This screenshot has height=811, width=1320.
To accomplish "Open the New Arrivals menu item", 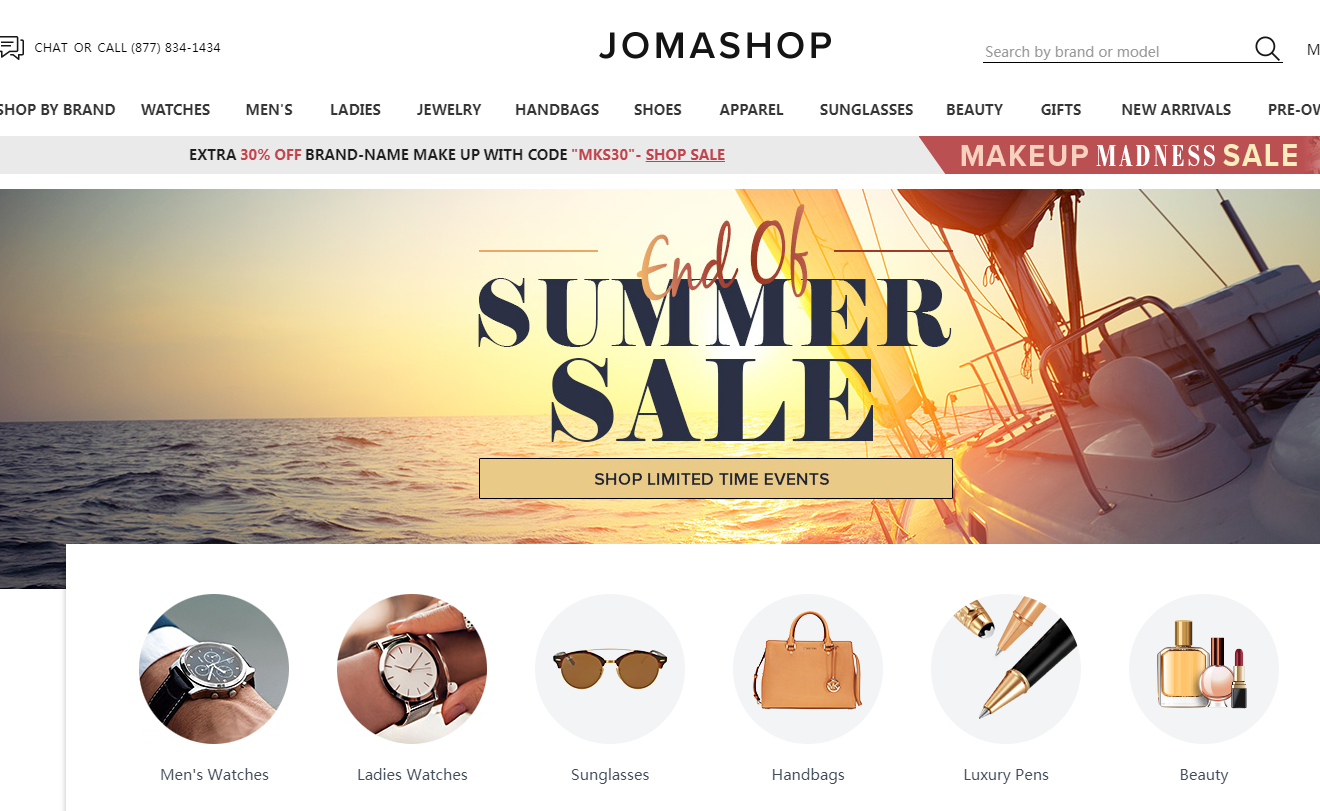I will coord(1176,110).
